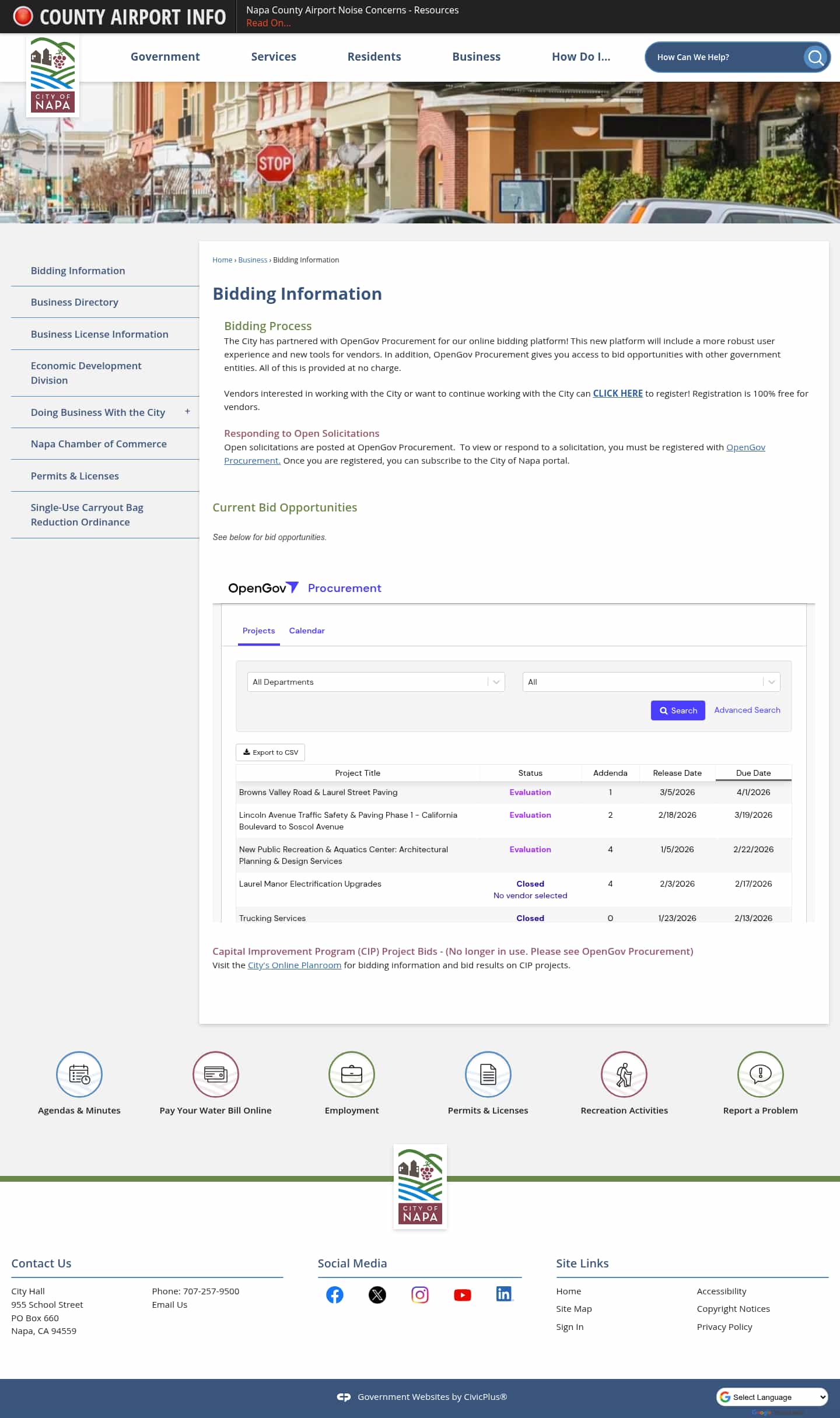Image resolution: width=840 pixels, height=1418 pixels.
Task: Sort by the Release Date column header
Action: (x=677, y=773)
